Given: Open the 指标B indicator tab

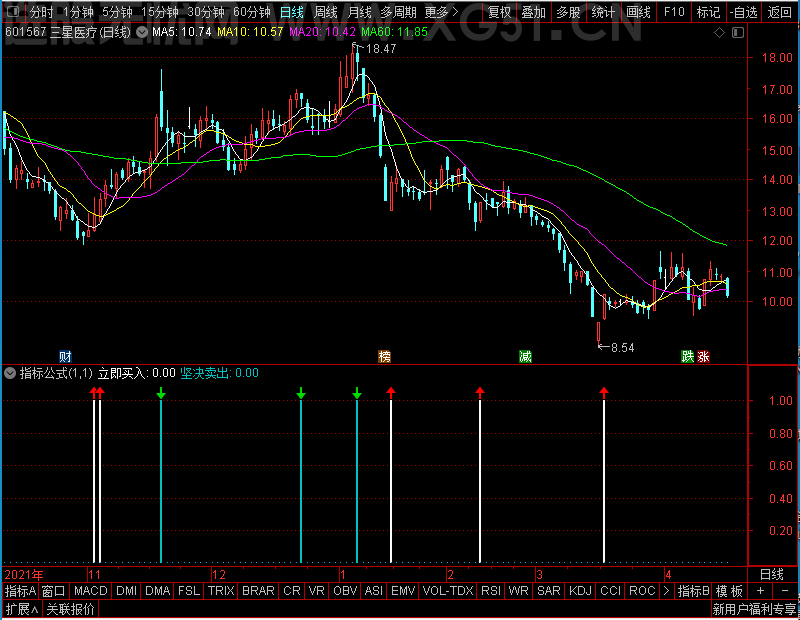Looking at the screenshot, I should pyautogui.click(x=693, y=591).
